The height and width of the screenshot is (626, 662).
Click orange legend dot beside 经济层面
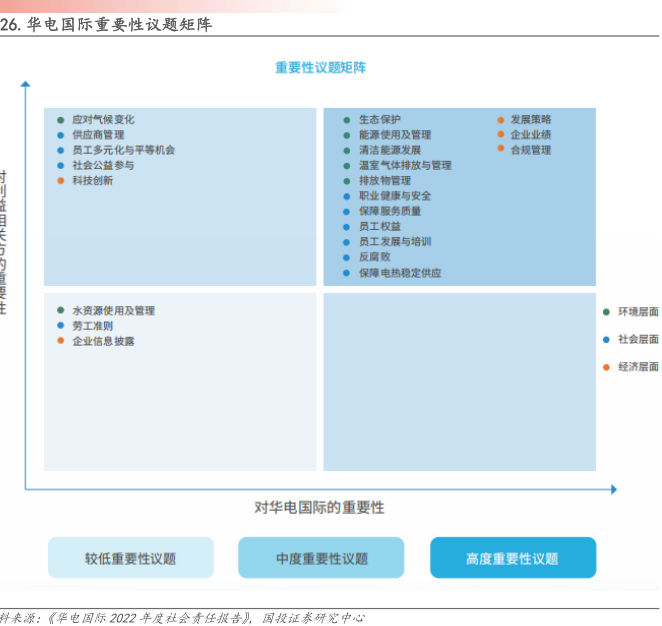click(606, 367)
